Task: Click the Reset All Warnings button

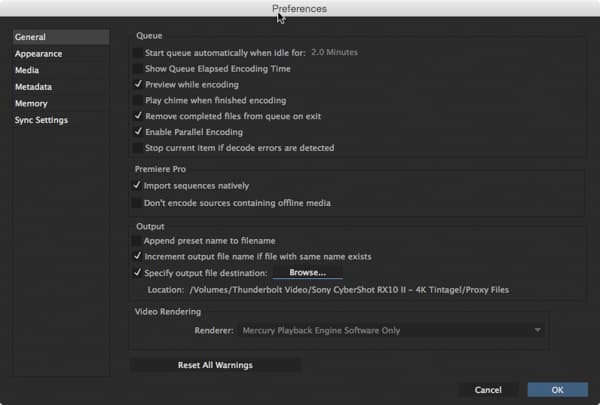Action: pyautogui.click(x=215, y=365)
